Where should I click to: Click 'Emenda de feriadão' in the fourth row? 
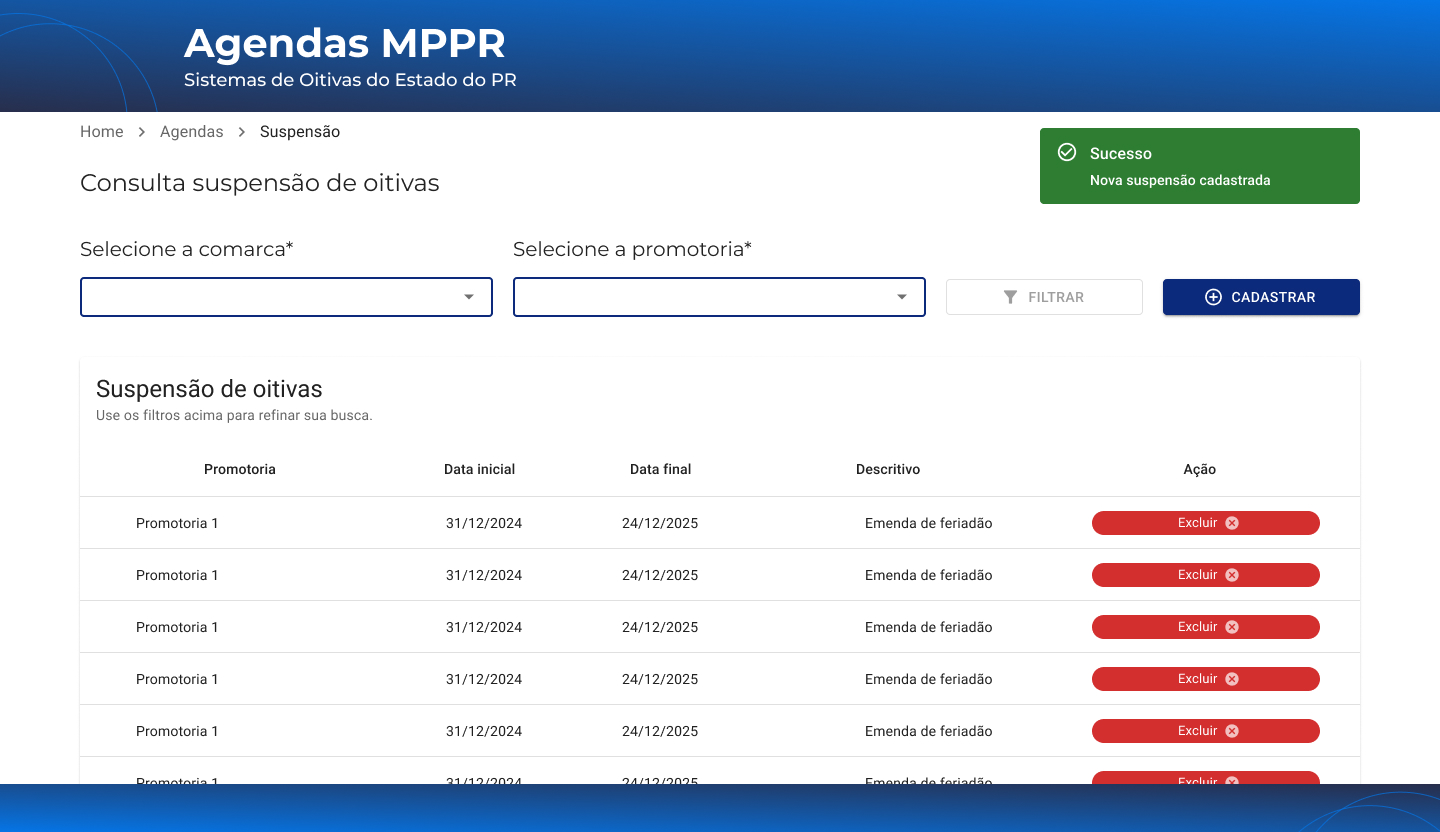pos(929,679)
